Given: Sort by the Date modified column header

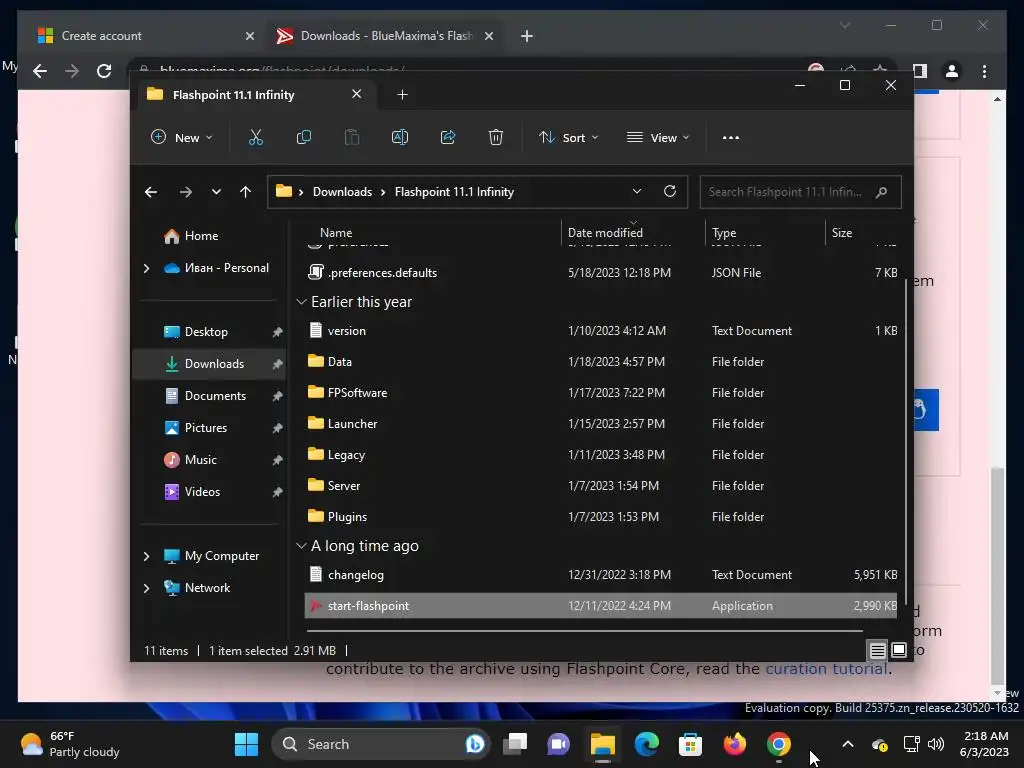Looking at the screenshot, I should point(633,232).
